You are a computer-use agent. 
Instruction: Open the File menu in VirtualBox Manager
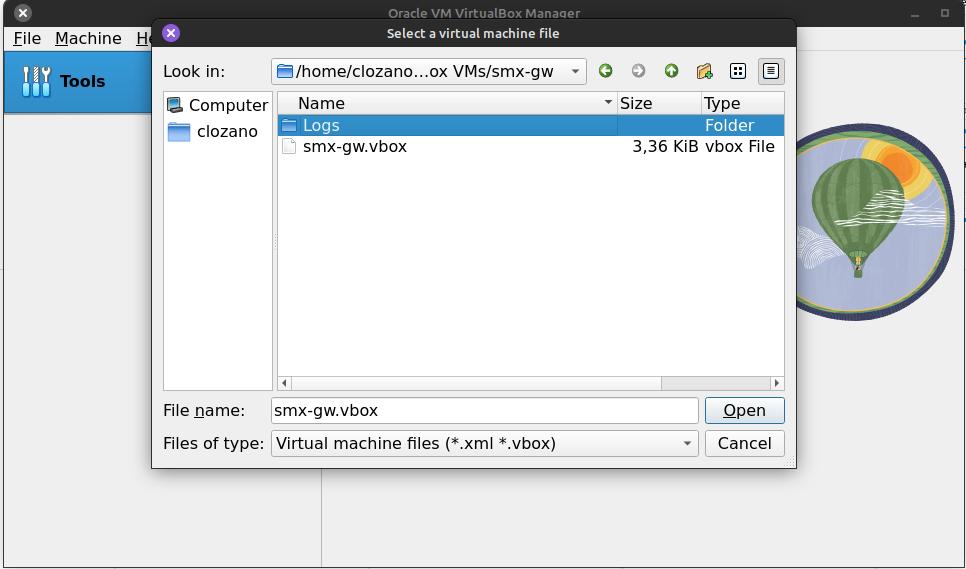tap(27, 38)
